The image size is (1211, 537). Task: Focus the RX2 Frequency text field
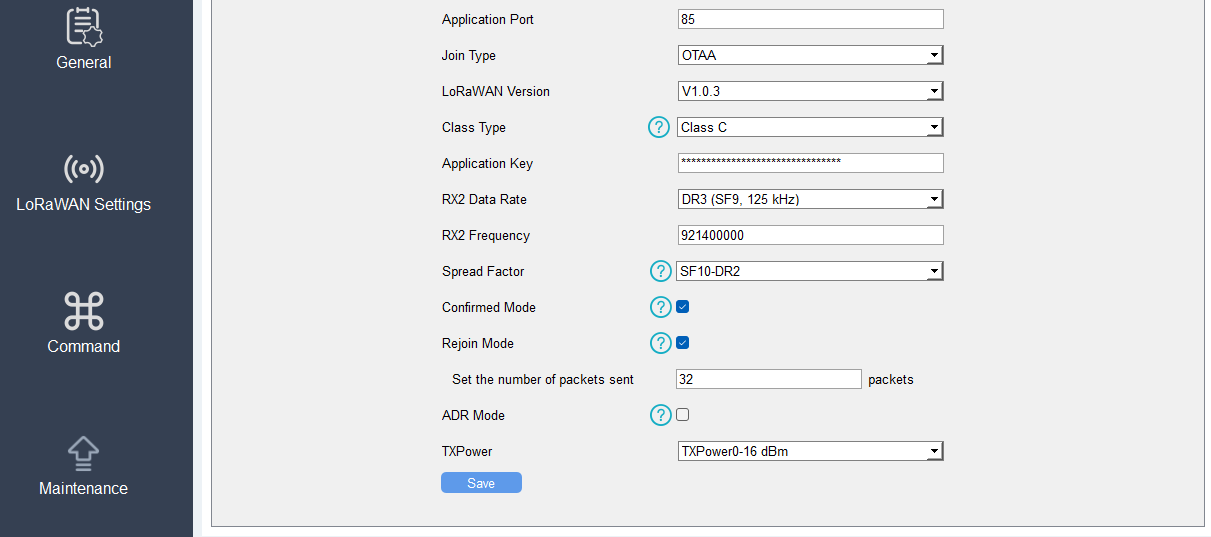click(810, 236)
